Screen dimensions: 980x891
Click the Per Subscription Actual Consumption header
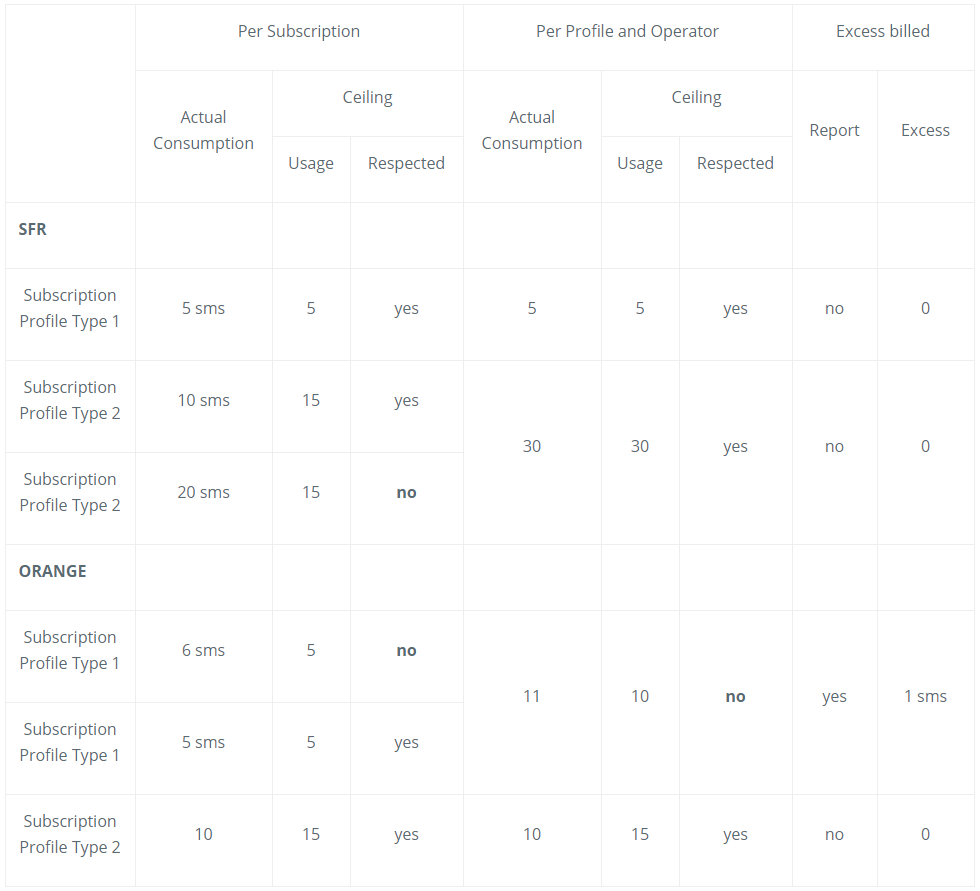(x=203, y=130)
